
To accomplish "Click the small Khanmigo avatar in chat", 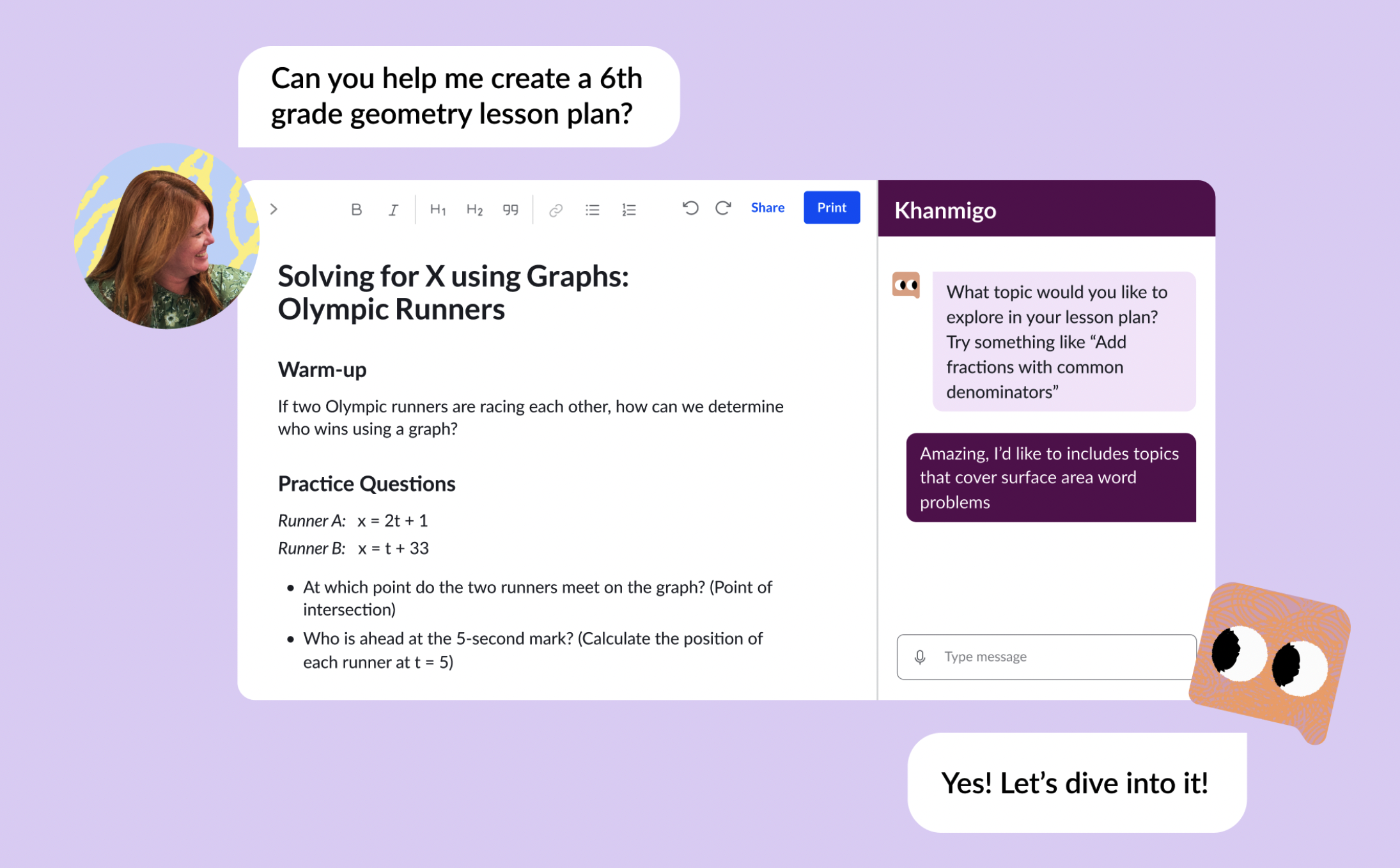I will pos(906,285).
